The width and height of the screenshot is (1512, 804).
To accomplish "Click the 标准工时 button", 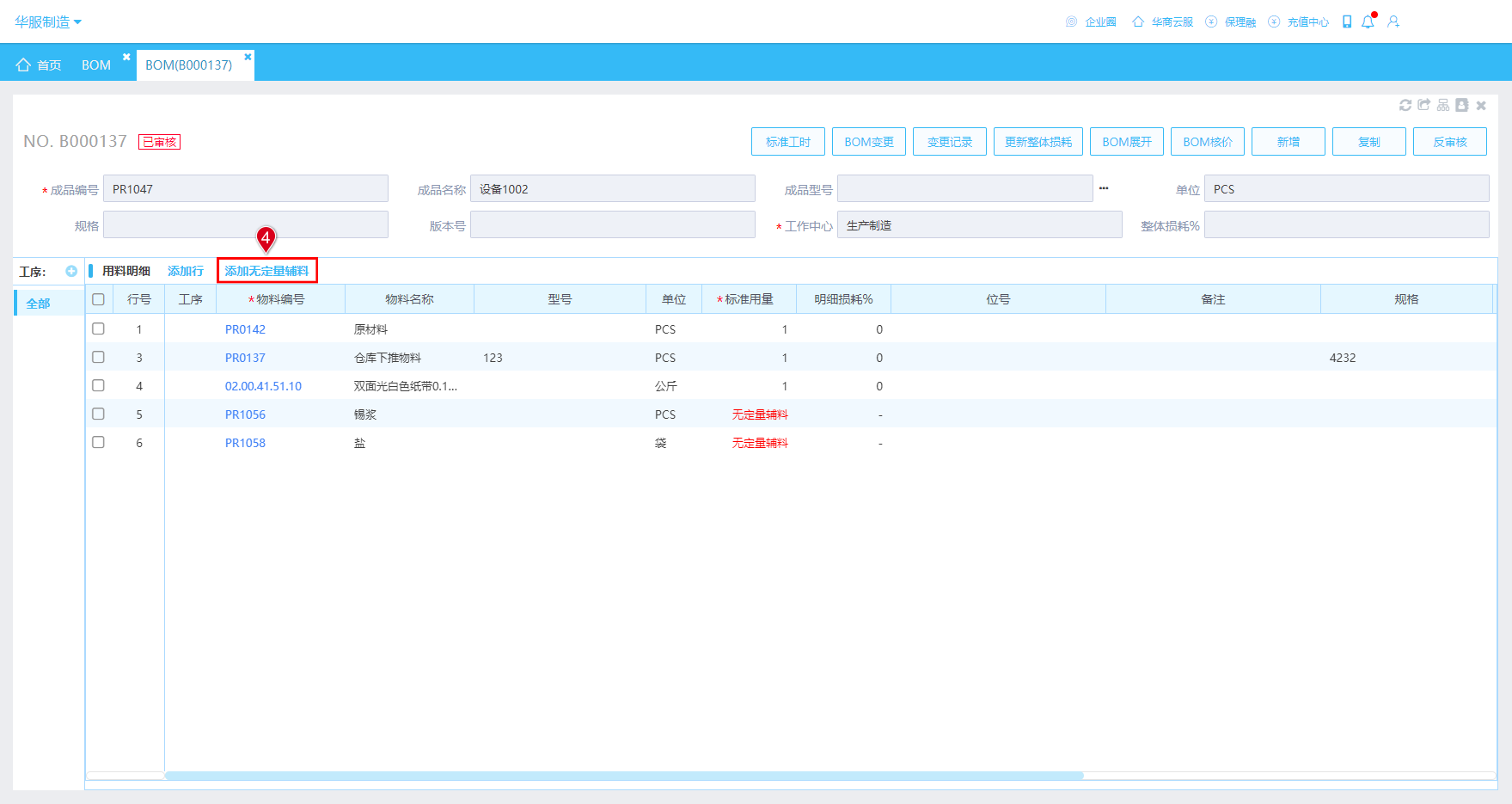I will [788, 142].
